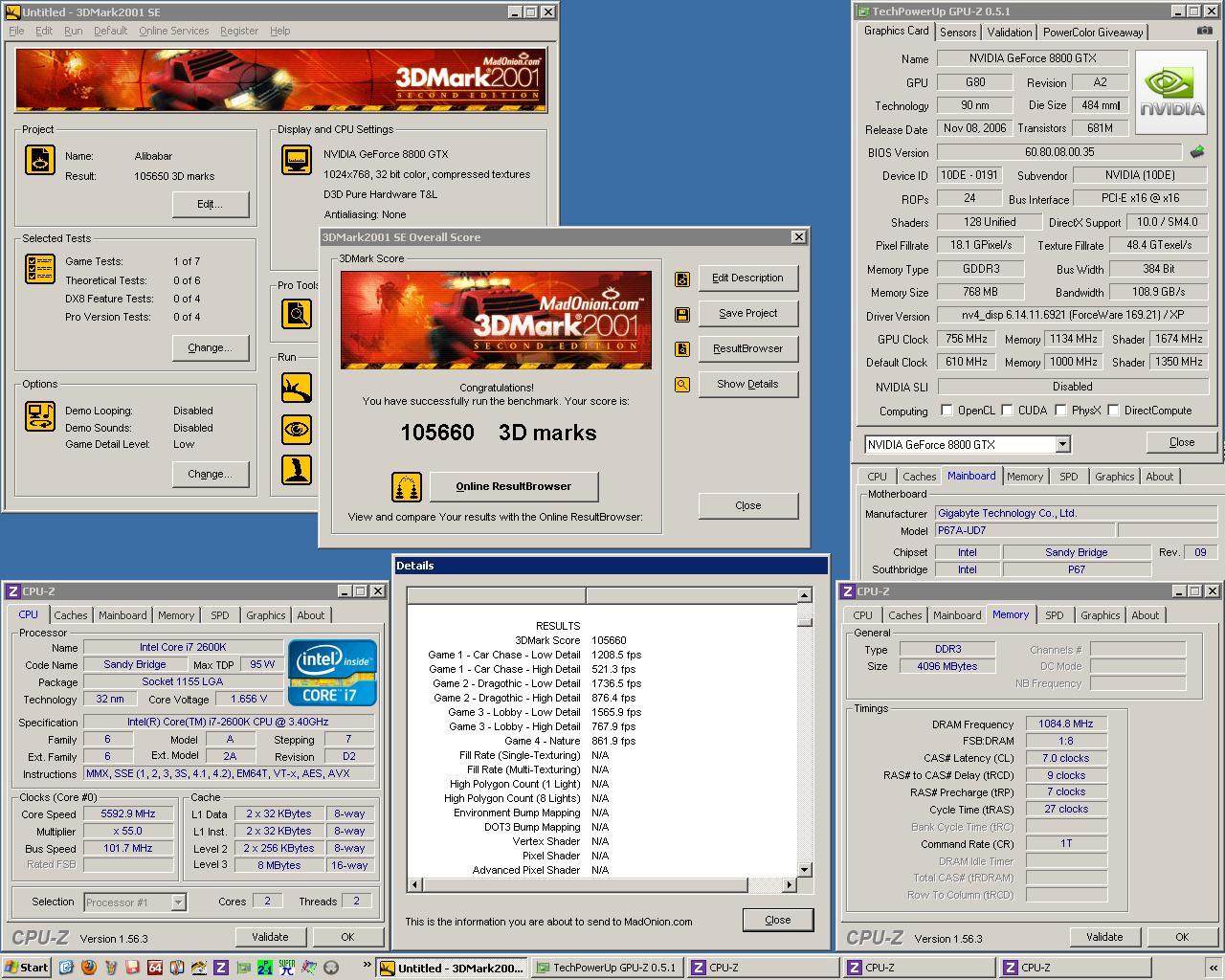Viewport: 1225px width, 980px height.
Task: Launch Firefox from the quick launch bar
Action: point(88,968)
